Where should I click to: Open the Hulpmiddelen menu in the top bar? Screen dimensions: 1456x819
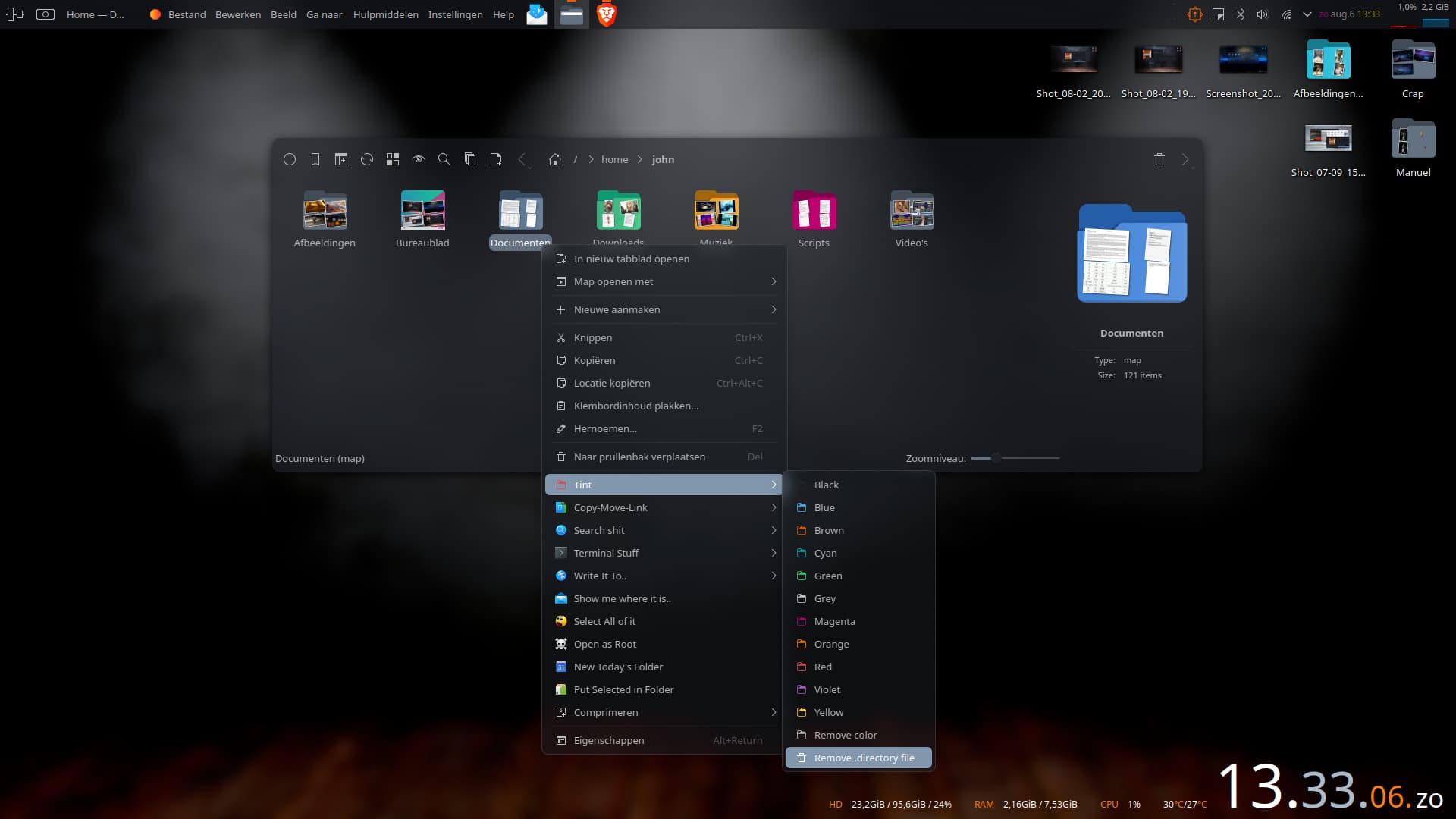coord(385,14)
